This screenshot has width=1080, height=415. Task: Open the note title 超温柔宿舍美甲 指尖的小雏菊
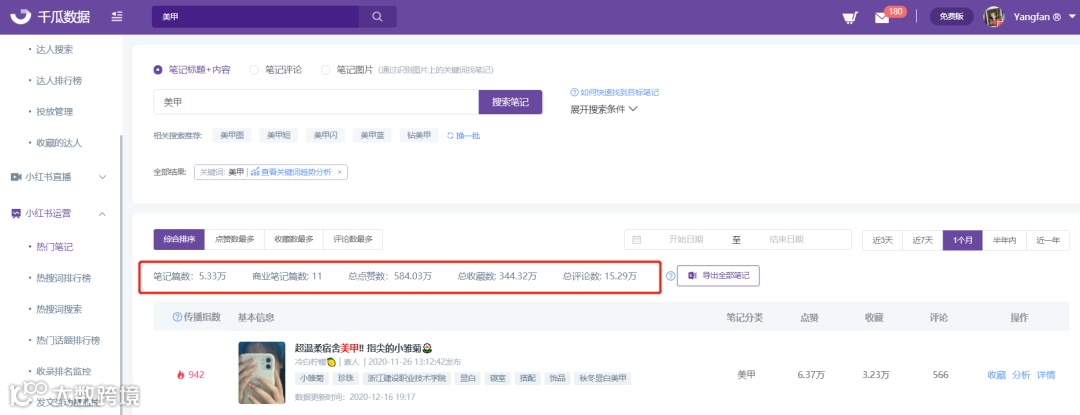pos(363,348)
